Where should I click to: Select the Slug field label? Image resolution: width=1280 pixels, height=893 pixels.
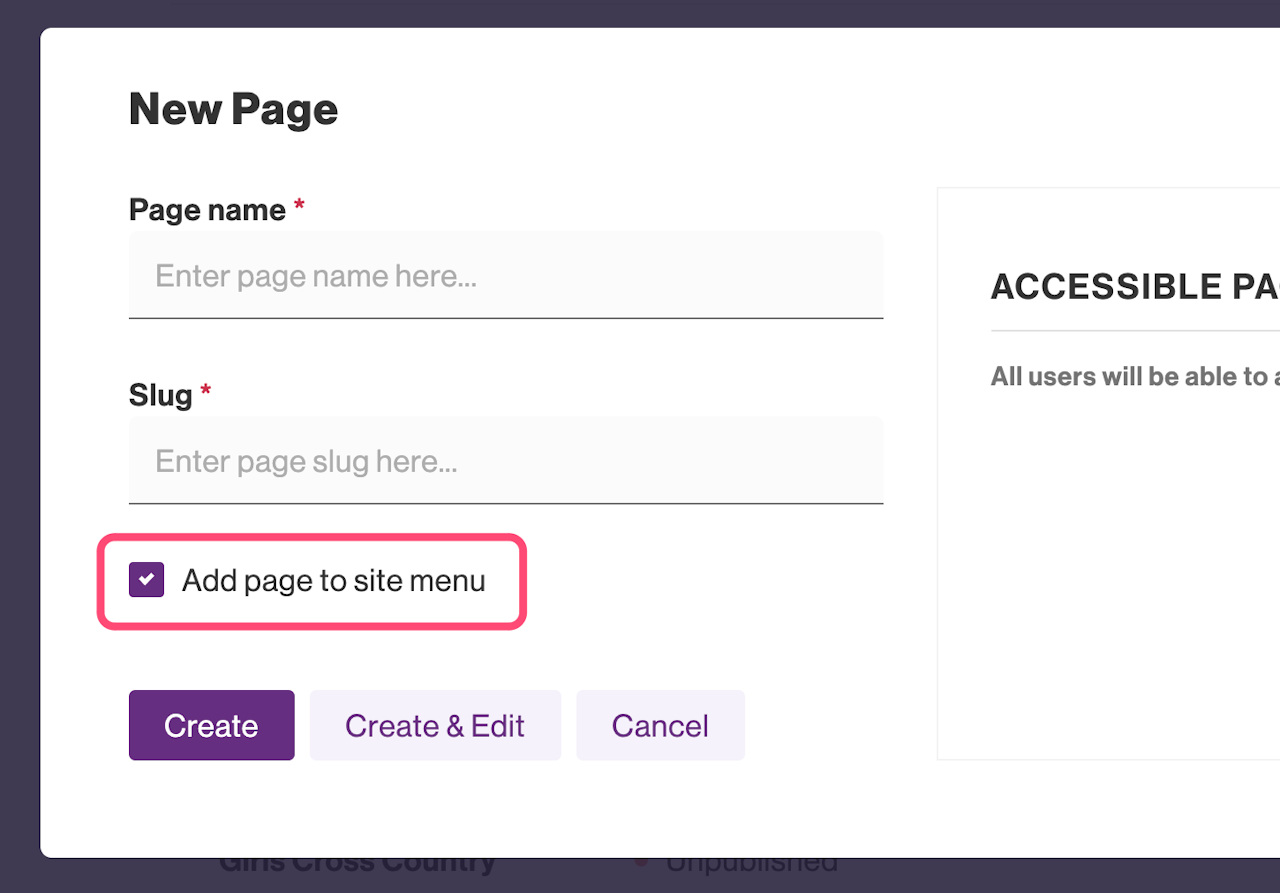tap(160, 395)
